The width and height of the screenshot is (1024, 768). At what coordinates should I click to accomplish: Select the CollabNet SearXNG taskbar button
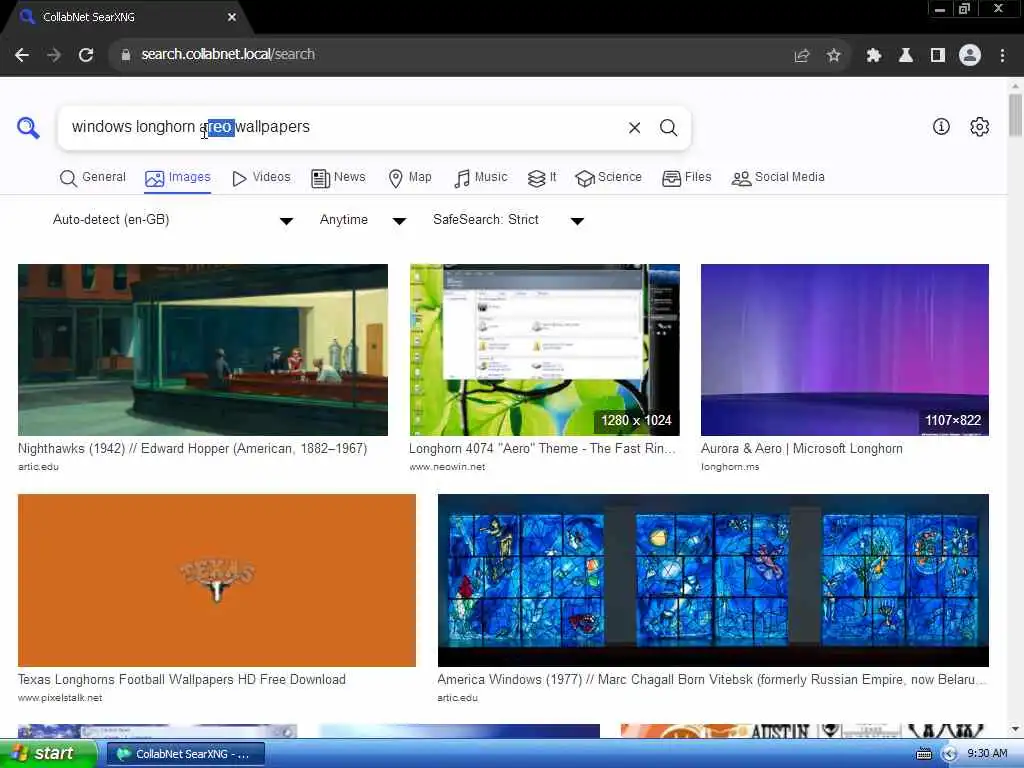pyautogui.click(x=185, y=754)
